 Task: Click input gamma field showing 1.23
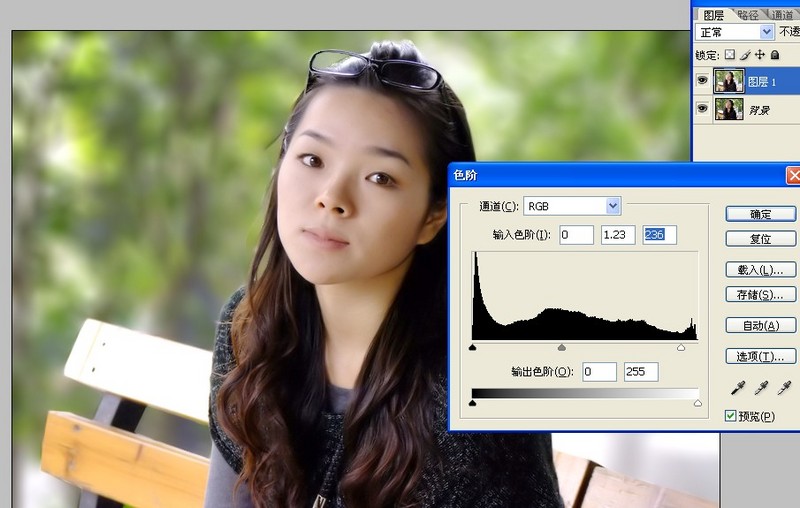pyautogui.click(x=618, y=235)
